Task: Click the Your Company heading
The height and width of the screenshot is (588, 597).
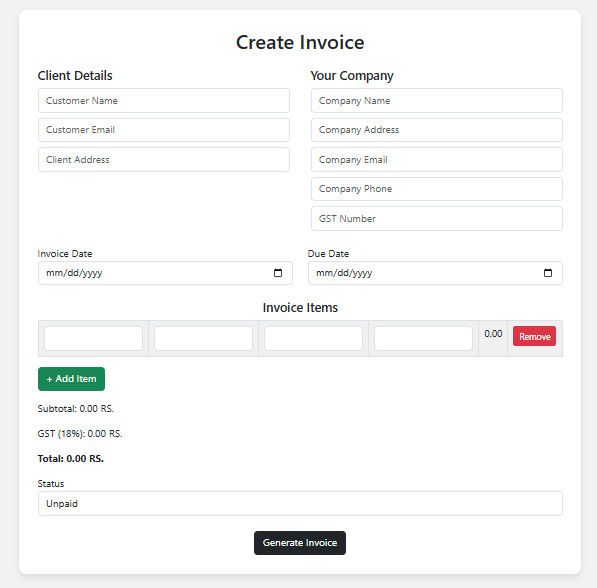Action: pos(352,76)
